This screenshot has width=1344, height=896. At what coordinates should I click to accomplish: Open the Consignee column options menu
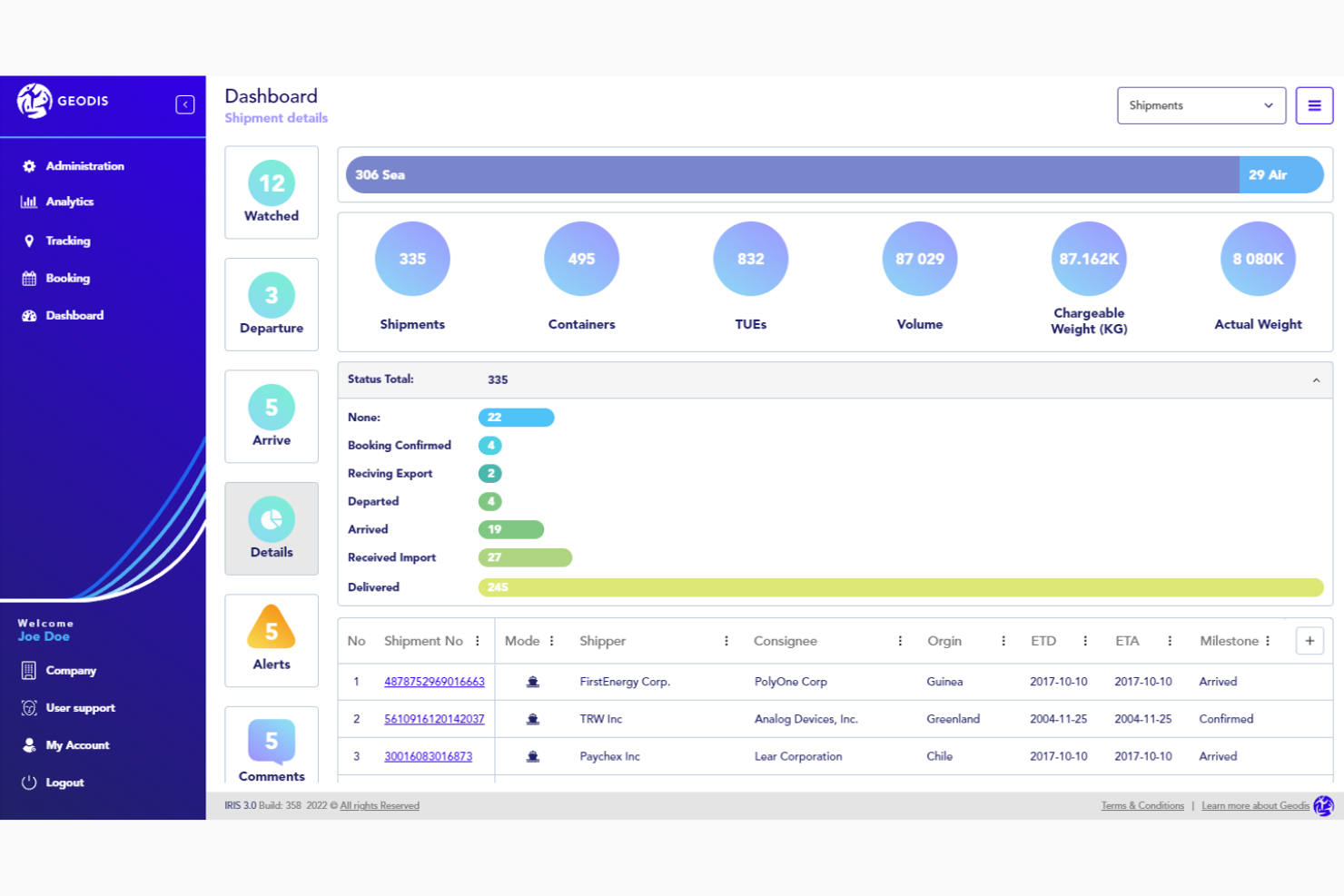(x=900, y=641)
